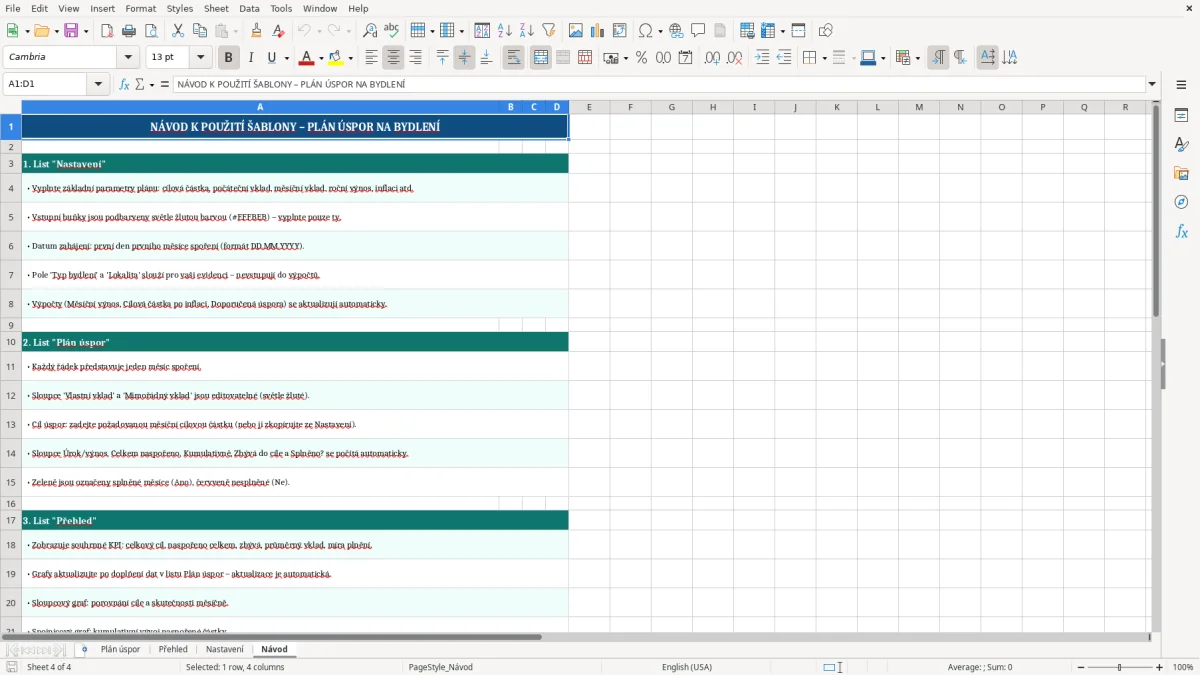The image size is (1200, 675).
Task: Enable the AutoFilter icon
Action: pos(549,31)
